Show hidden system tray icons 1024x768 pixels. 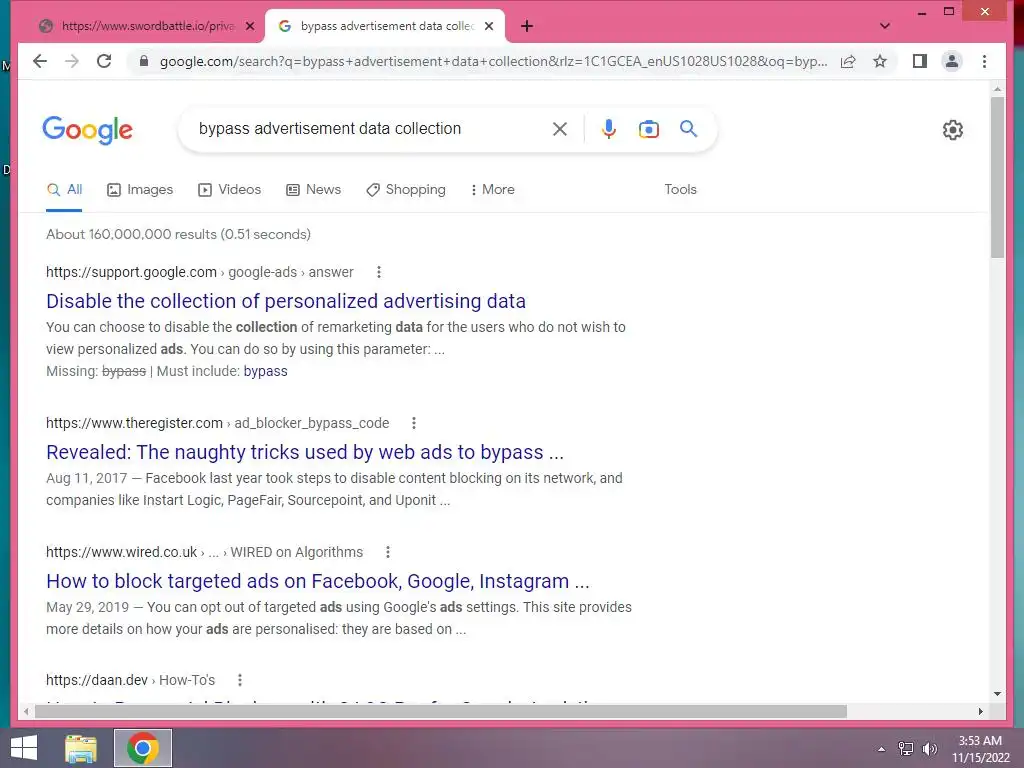[882, 749]
